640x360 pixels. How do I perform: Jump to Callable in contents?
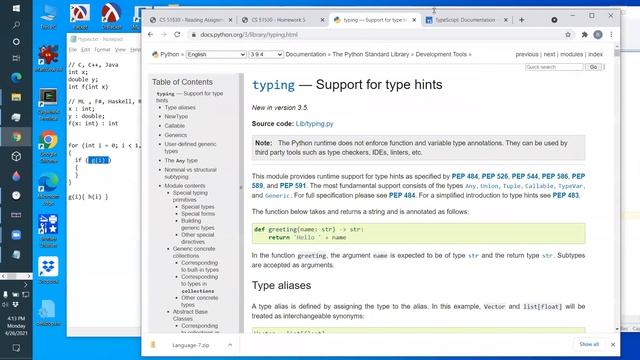pos(175,126)
